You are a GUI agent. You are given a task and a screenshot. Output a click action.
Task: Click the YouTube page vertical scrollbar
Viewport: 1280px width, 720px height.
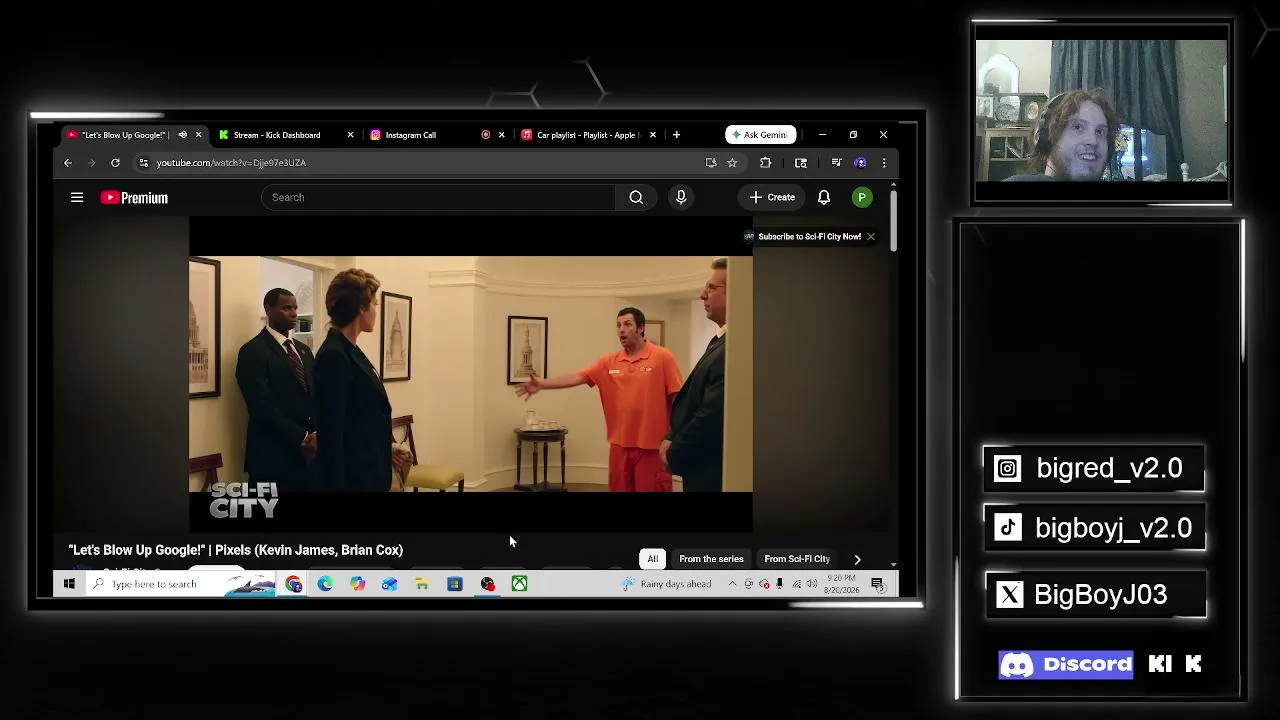894,220
